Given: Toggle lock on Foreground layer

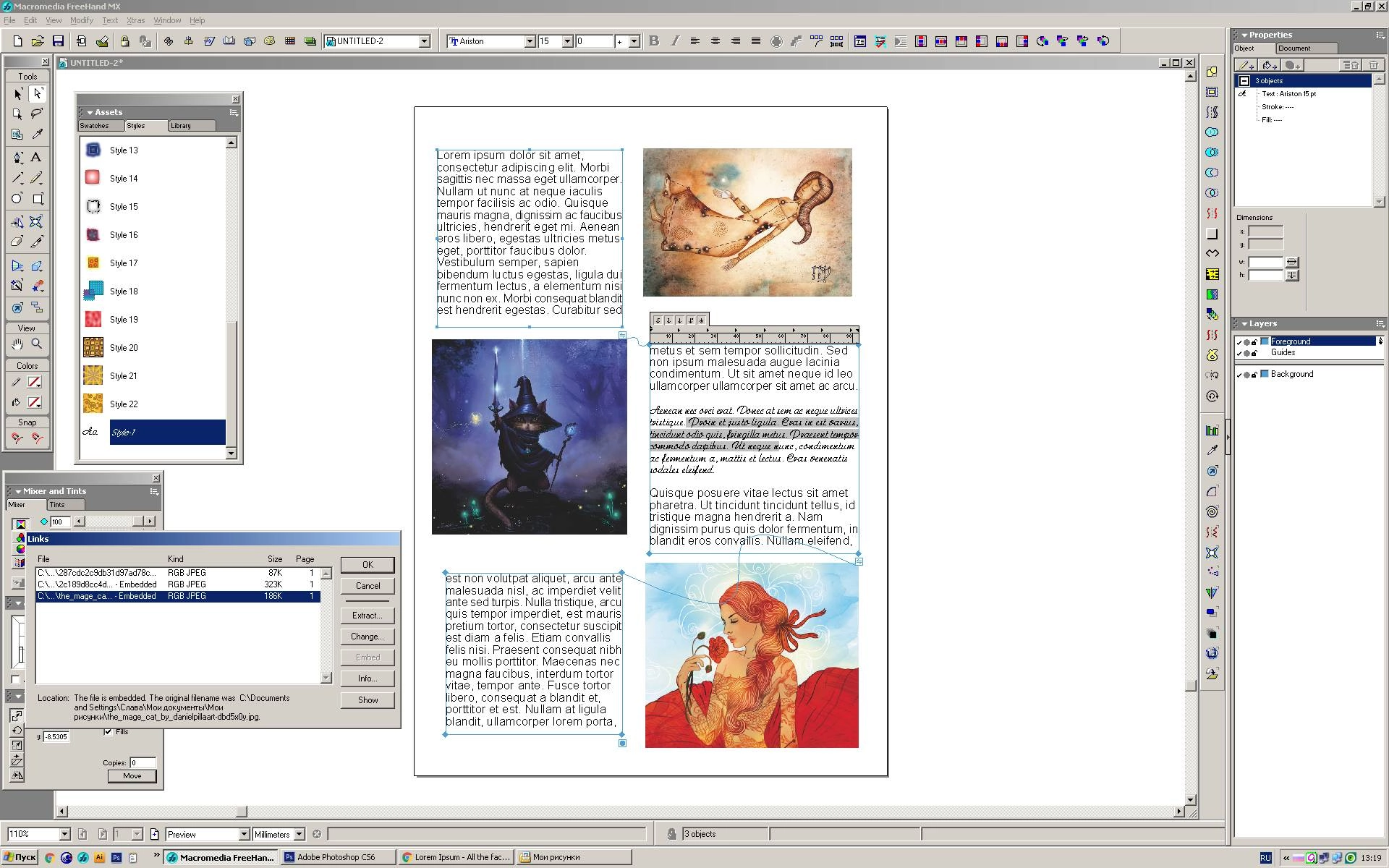Looking at the screenshot, I should point(1255,342).
